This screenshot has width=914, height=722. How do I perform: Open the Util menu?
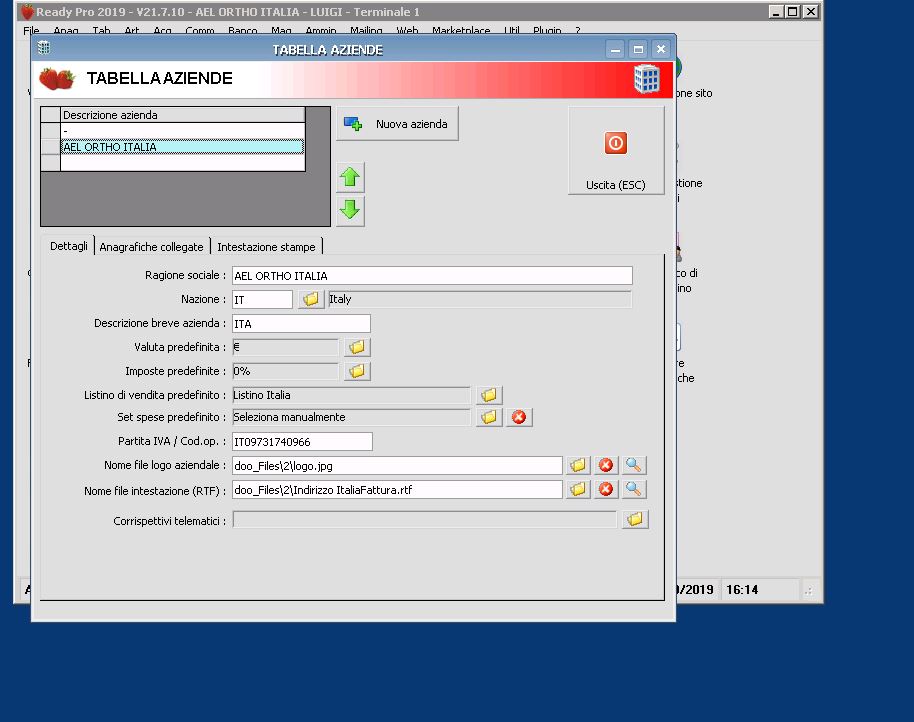click(x=512, y=31)
